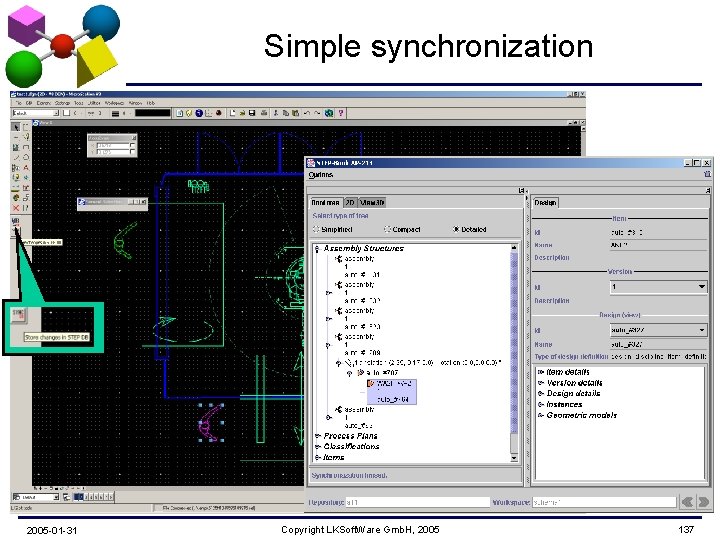Expand the Items tree node
720x540 pixels.
317,457
